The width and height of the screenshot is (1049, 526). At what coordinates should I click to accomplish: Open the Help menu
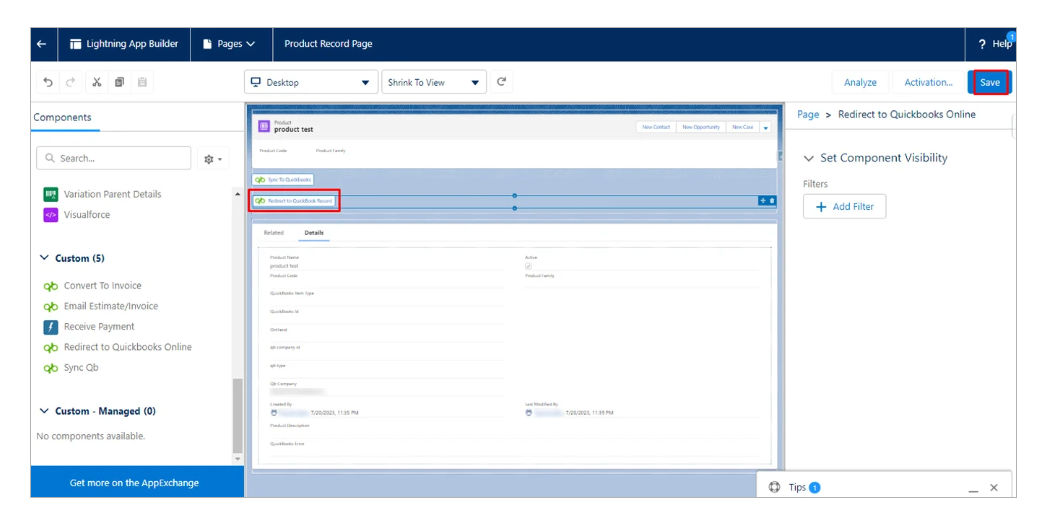pos(995,44)
